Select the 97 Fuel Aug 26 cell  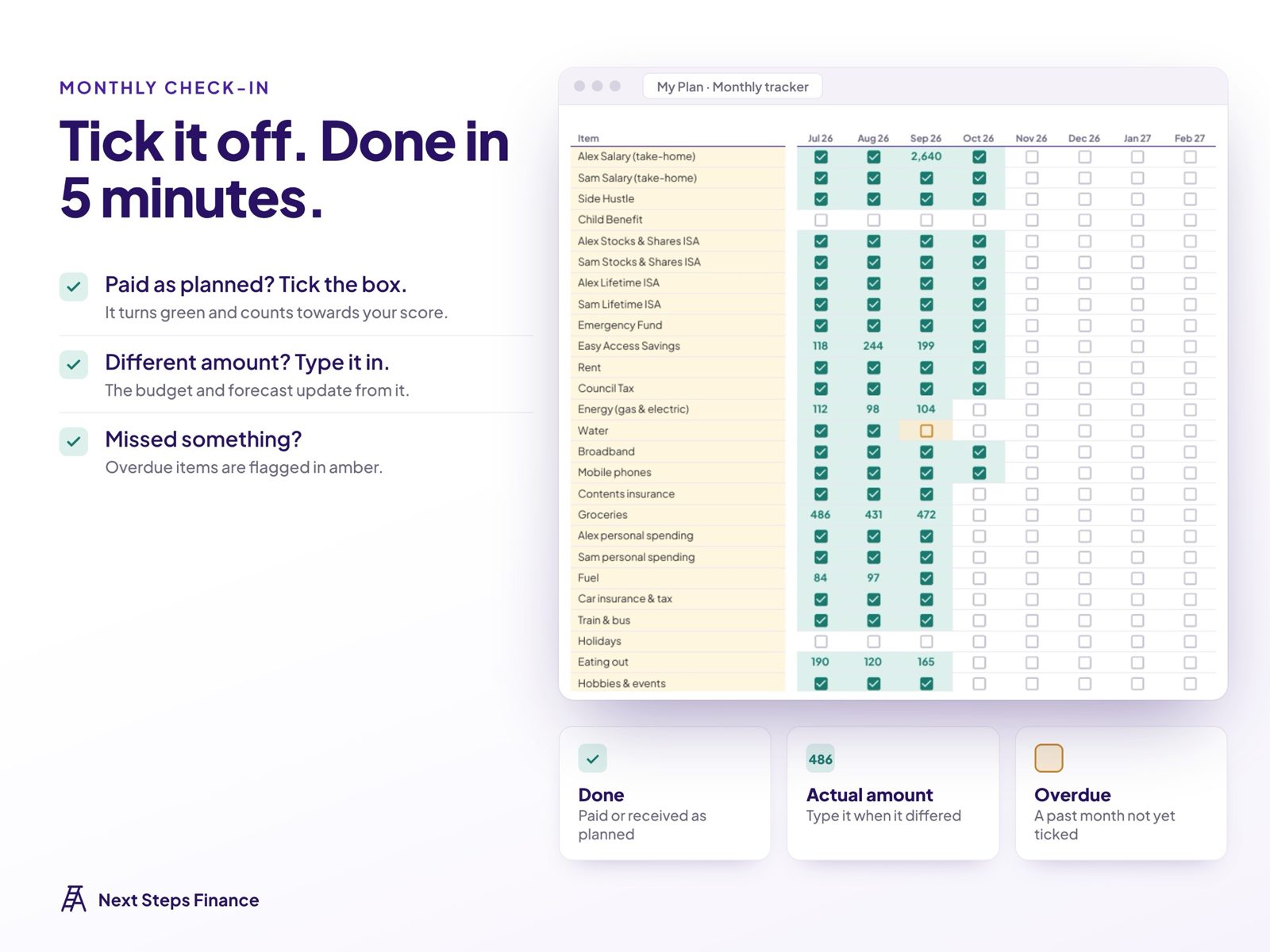point(873,578)
